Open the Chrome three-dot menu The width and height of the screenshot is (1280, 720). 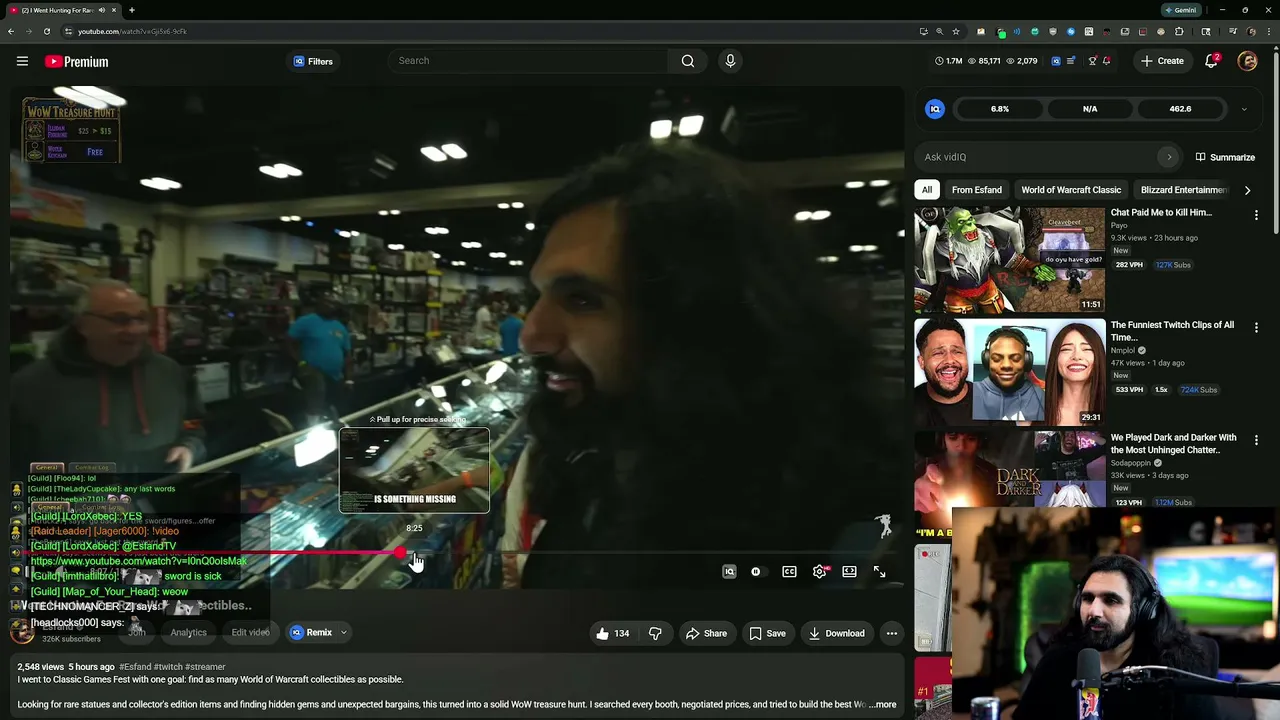[1269, 31]
